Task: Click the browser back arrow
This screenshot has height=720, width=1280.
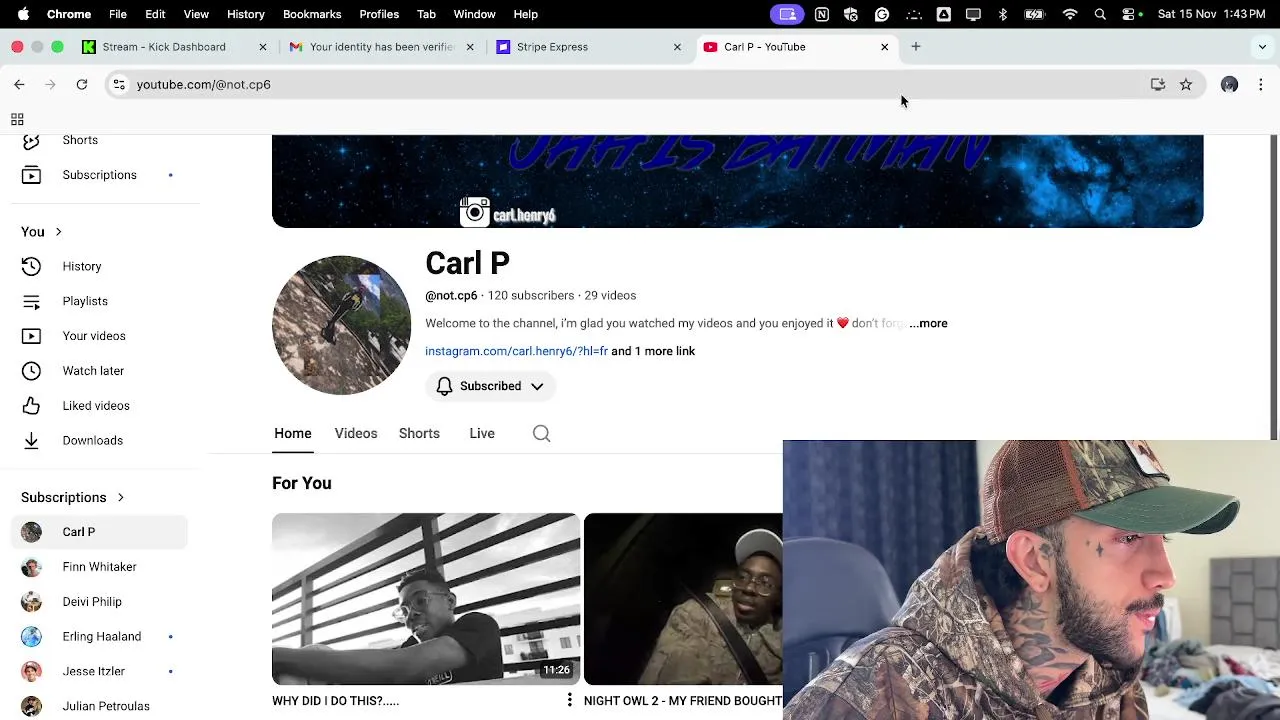Action: [x=19, y=85]
